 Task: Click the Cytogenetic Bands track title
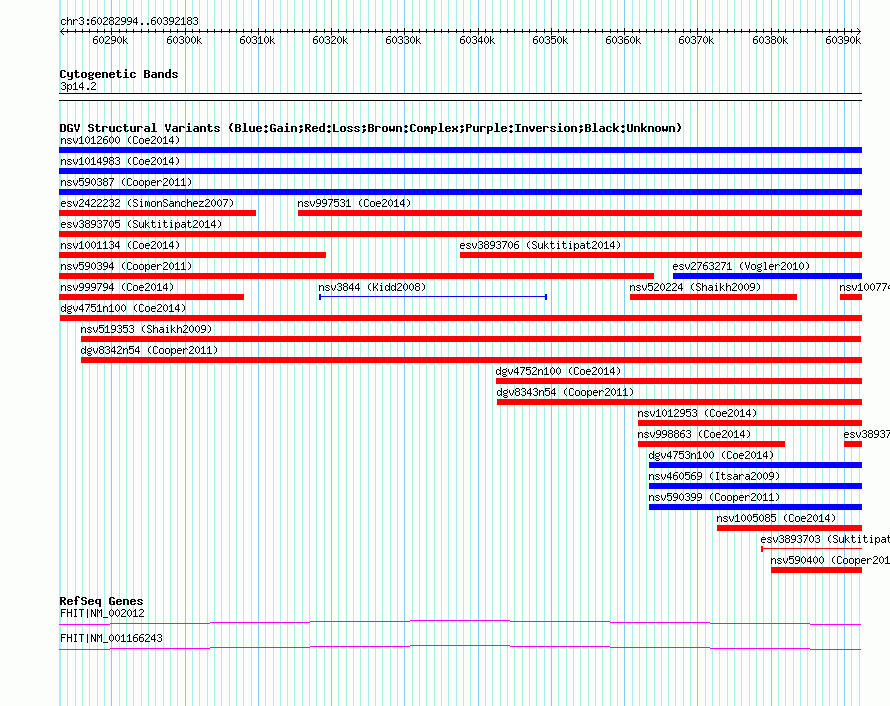pyautogui.click(x=119, y=74)
